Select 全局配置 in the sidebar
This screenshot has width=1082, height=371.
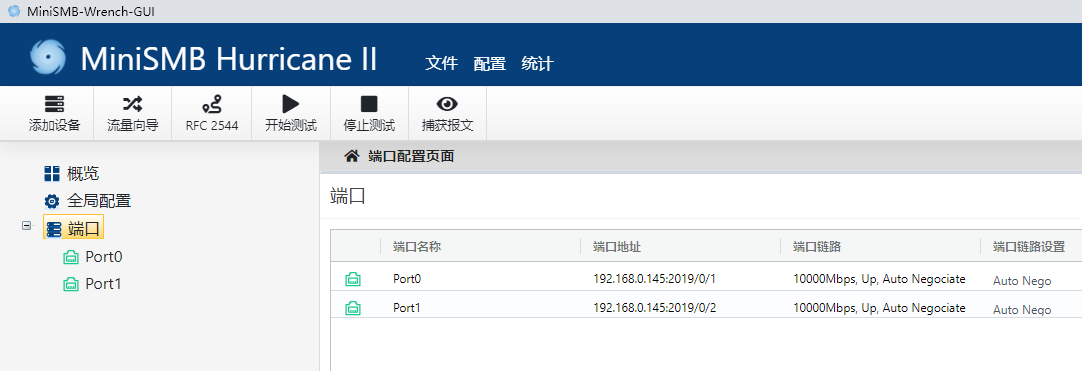pos(99,201)
